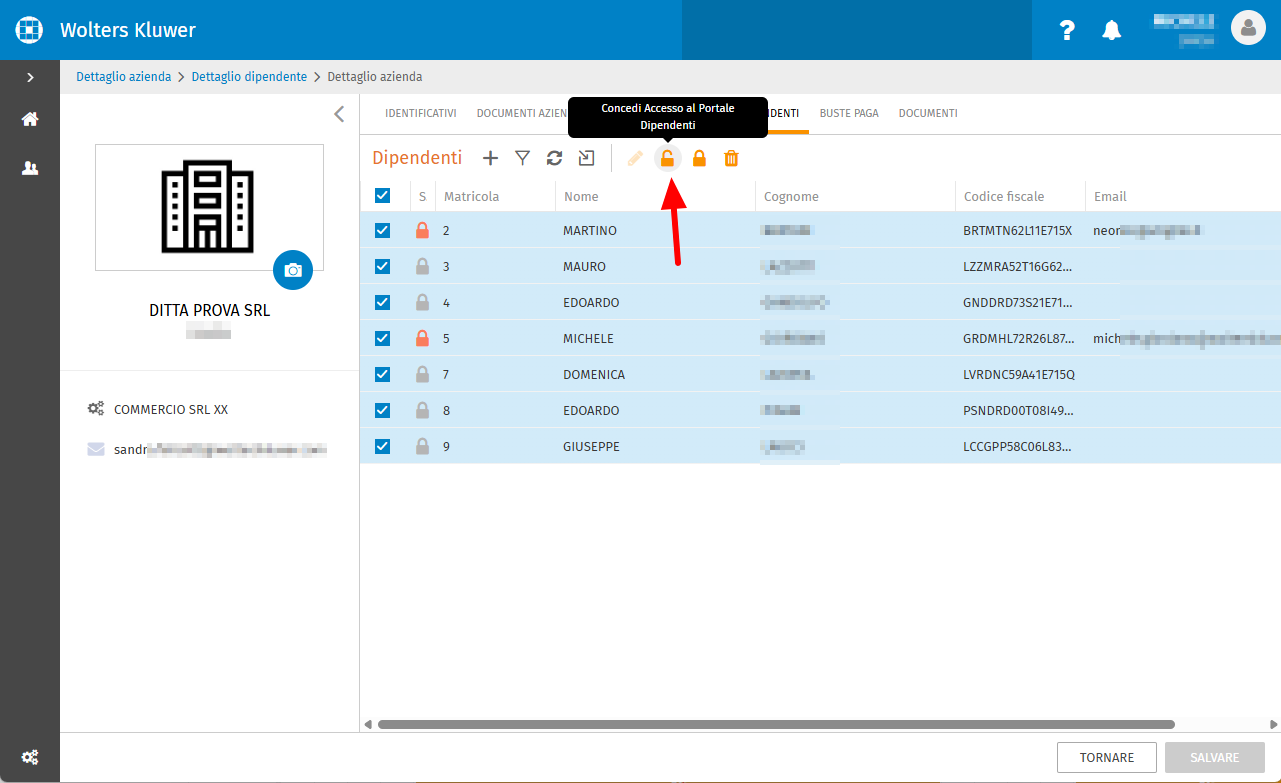Click the export icon in toolbar
This screenshot has height=783, width=1281.
586,158
